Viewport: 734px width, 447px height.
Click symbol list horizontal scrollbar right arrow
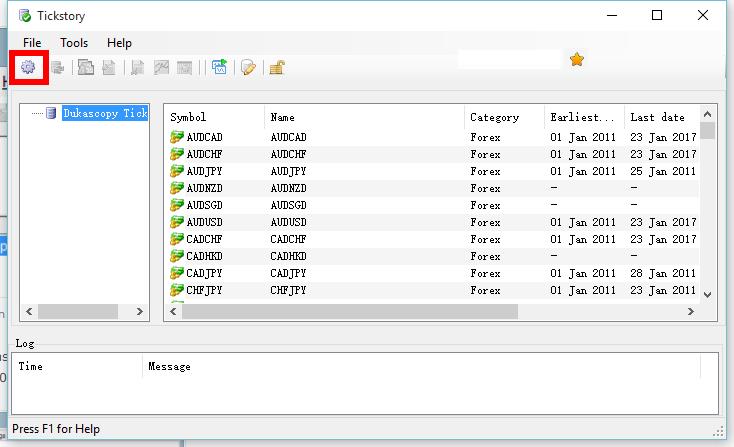click(690, 311)
